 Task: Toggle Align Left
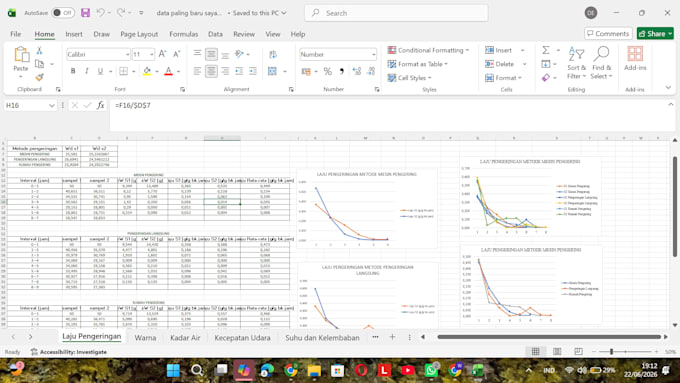point(197,71)
